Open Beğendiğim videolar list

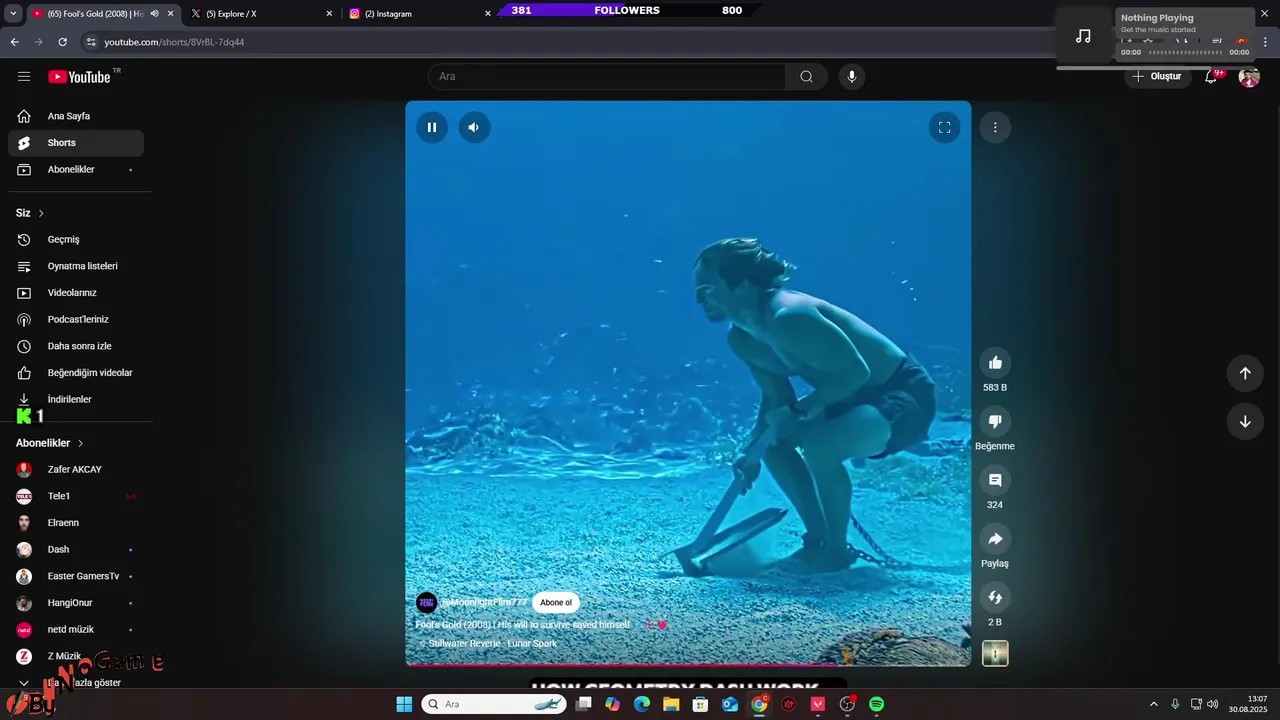click(76, 372)
